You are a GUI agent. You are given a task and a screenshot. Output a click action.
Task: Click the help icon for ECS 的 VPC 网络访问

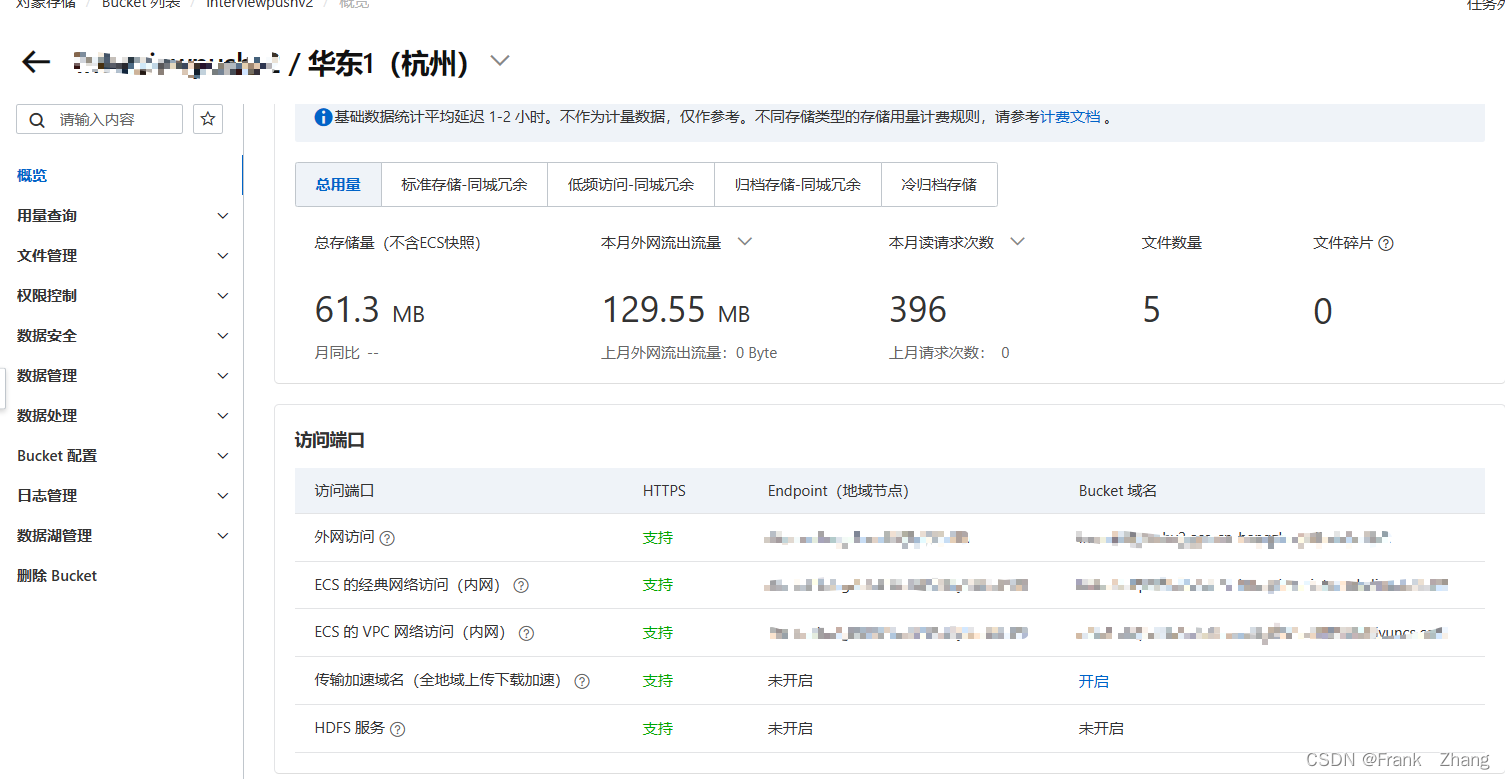point(526,633)
